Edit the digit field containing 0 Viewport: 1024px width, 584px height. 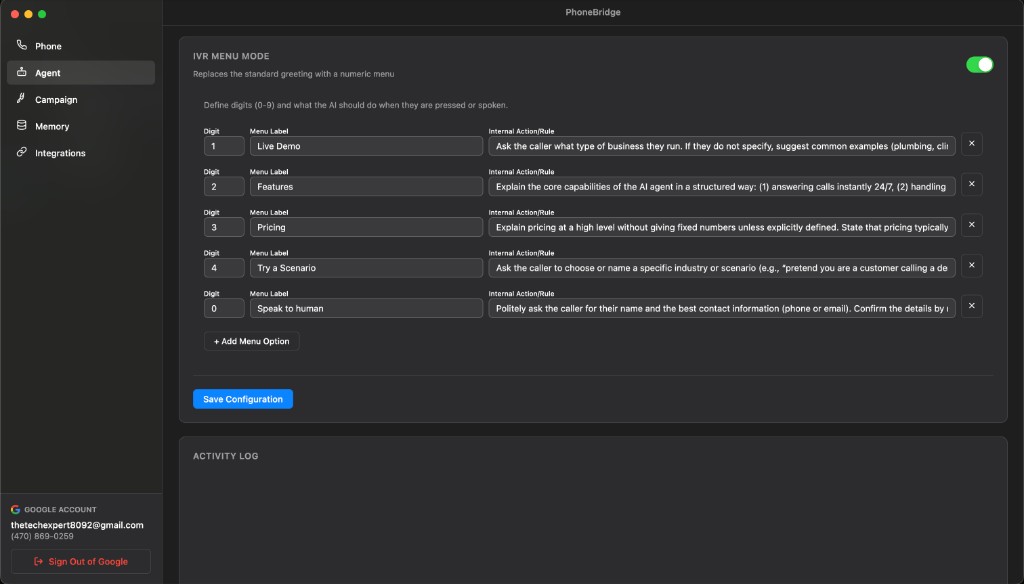point(224,308)
